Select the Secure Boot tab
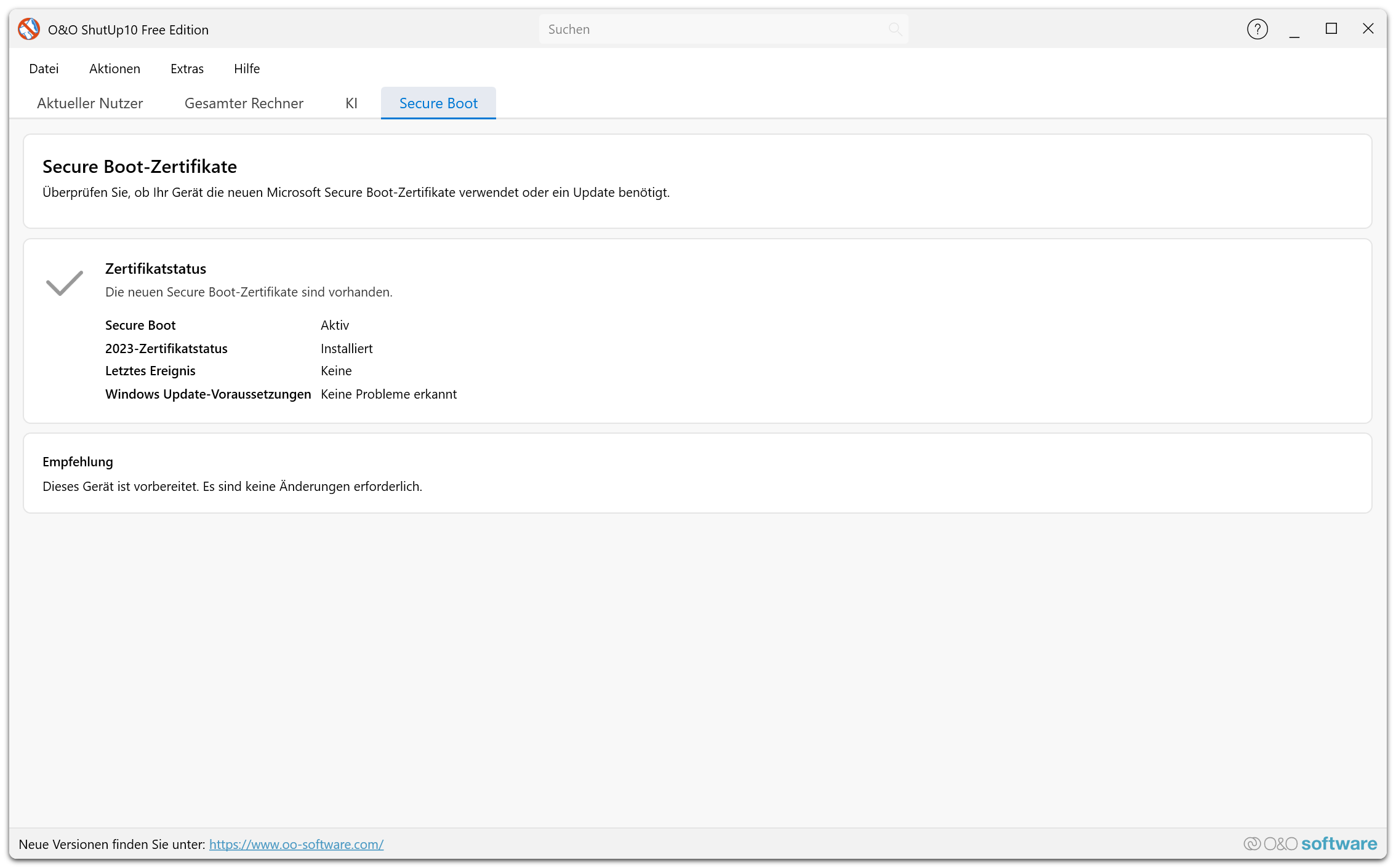The height and width of the screenshot is (868, 1396). (x=438, y=103)
